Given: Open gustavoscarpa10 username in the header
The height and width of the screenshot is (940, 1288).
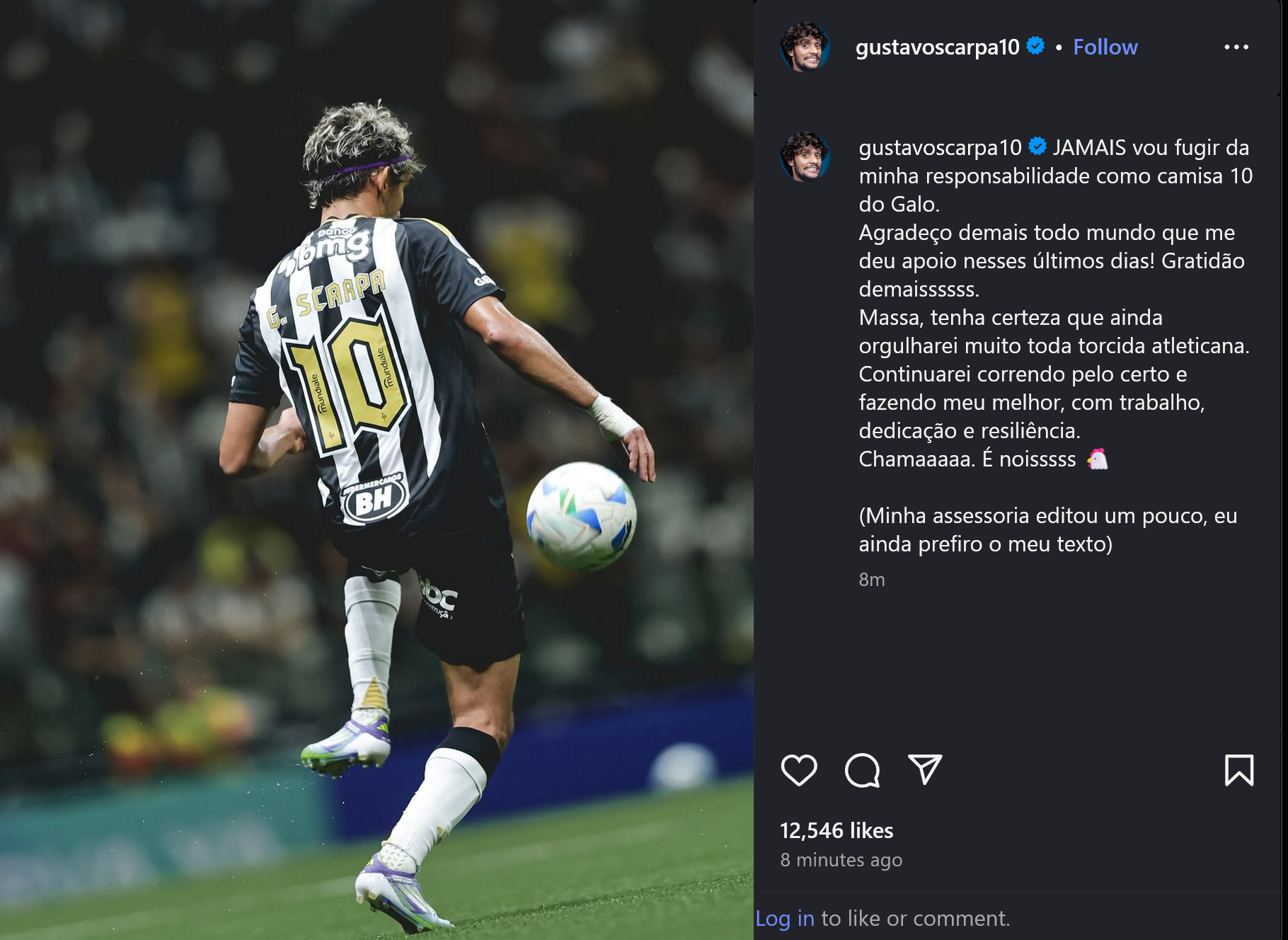Looking at the screenshot, I should click(937, 47).
